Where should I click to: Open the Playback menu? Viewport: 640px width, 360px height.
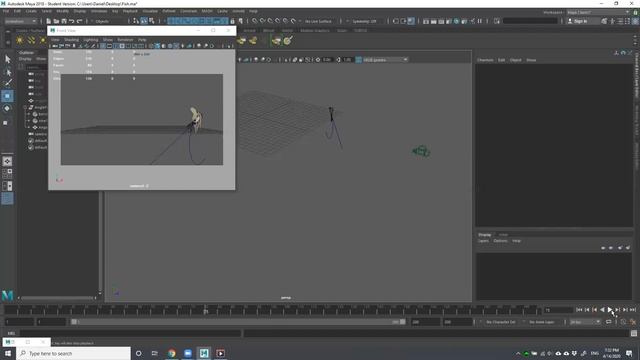(x=130, y=11)
